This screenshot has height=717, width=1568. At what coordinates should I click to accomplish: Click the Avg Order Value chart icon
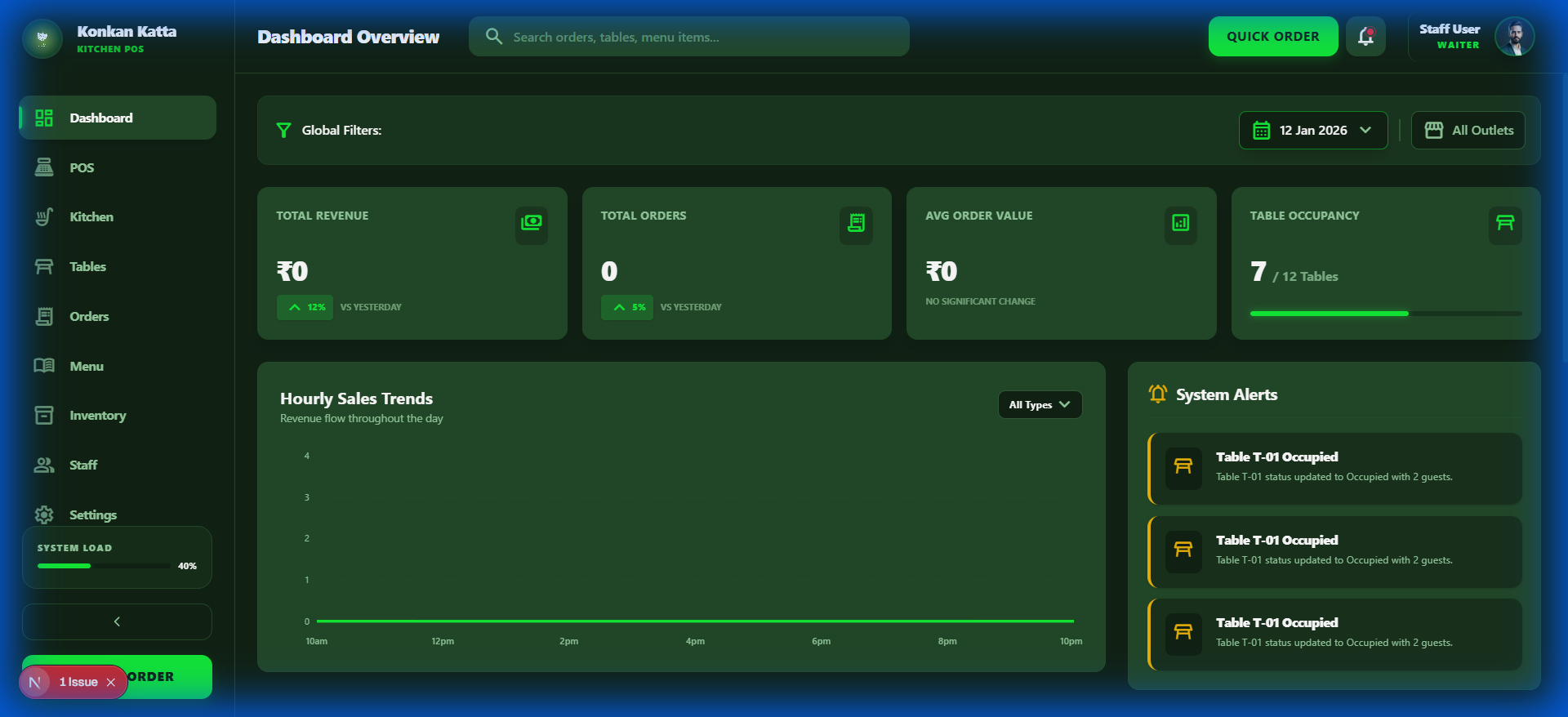(x=1180, y=223)
